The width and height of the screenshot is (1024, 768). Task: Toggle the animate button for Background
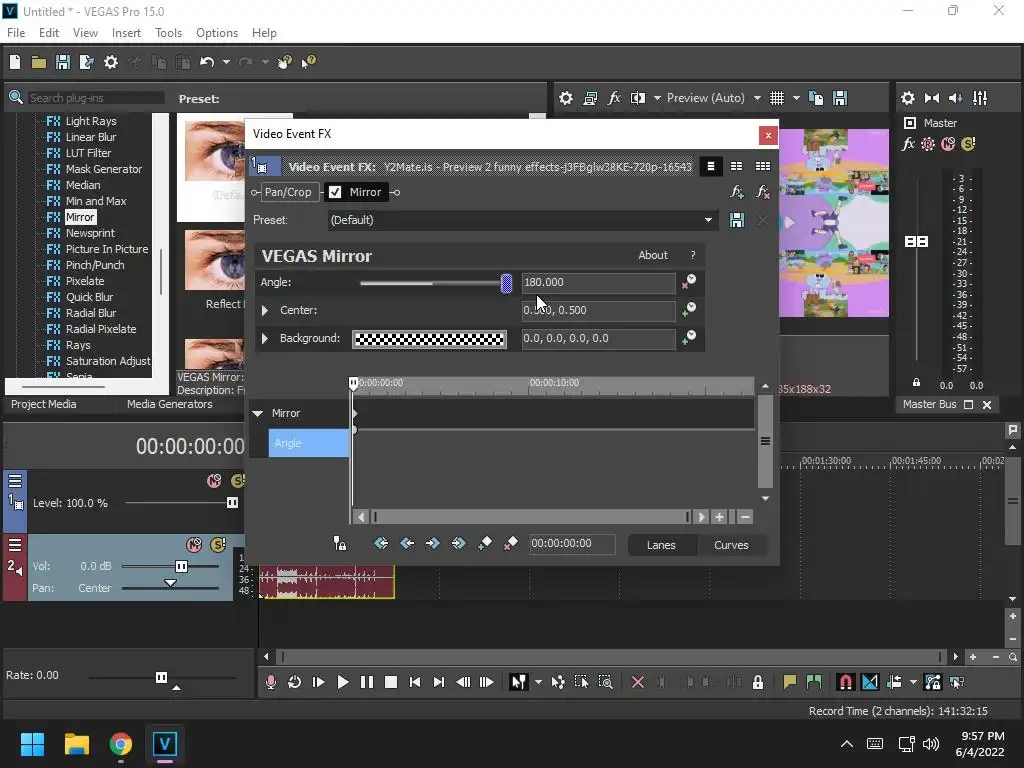click(x=688, y=338)
